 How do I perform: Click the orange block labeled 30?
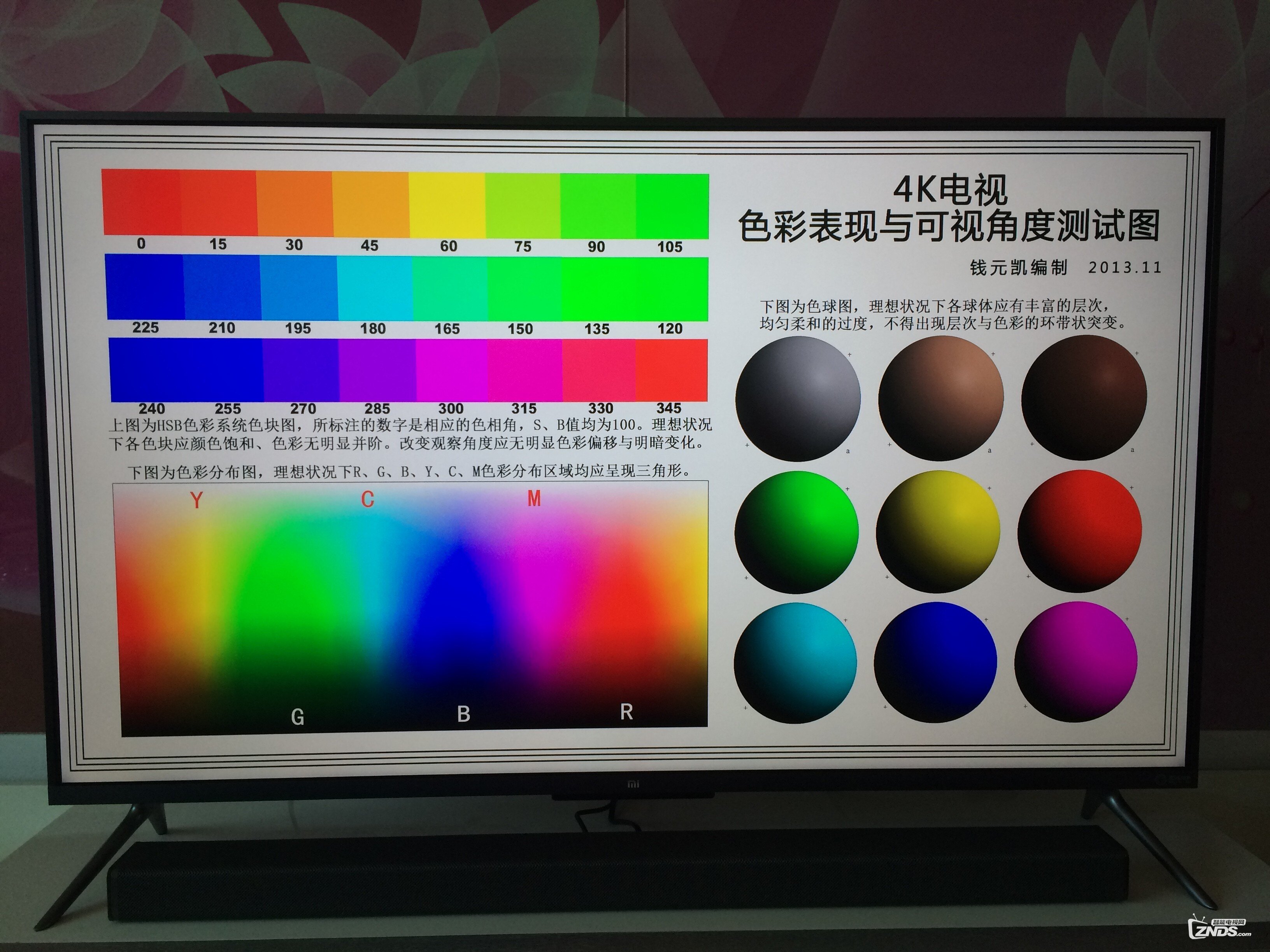point(294,204)
